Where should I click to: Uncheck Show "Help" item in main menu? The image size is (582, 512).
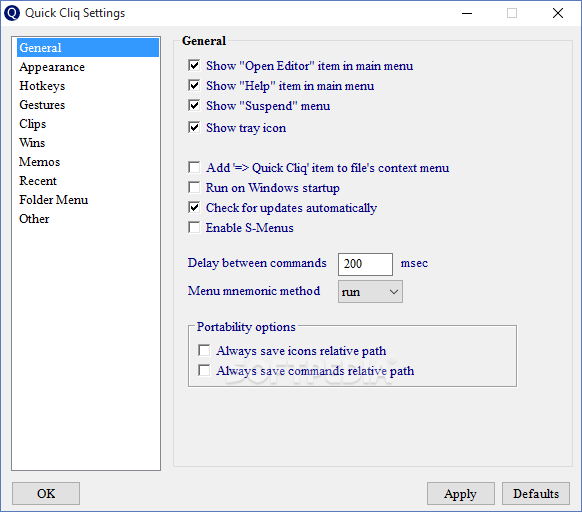(x=194, y=86)
